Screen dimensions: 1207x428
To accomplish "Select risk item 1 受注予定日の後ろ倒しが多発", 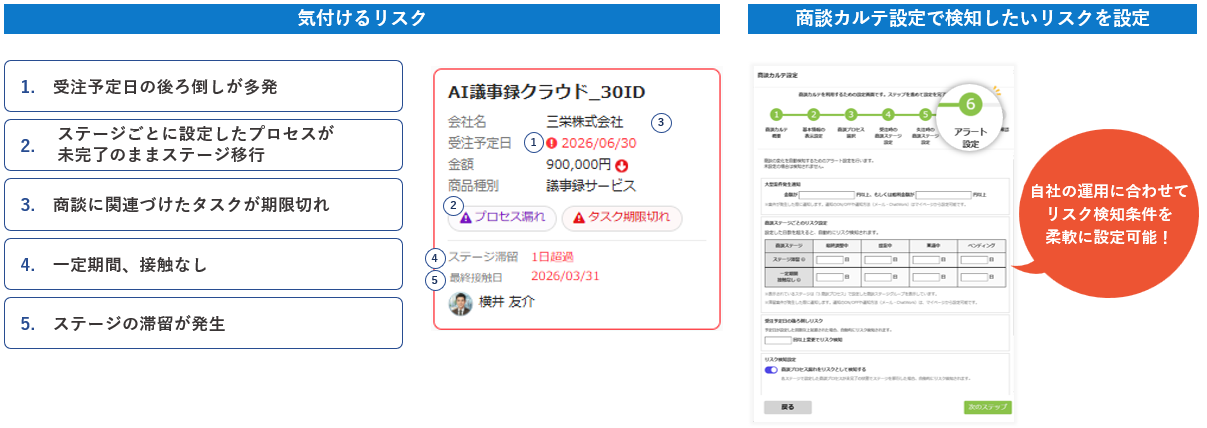I will 203,86.
